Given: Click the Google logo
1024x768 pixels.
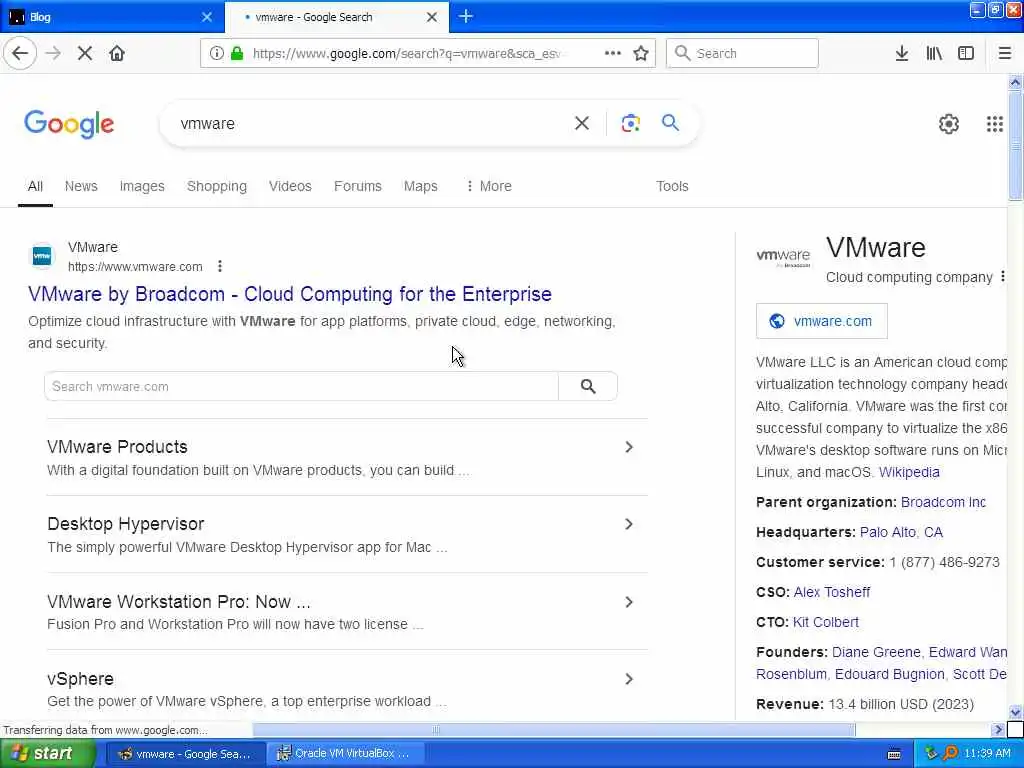Looking at the screenshot, I should point(69,124).
